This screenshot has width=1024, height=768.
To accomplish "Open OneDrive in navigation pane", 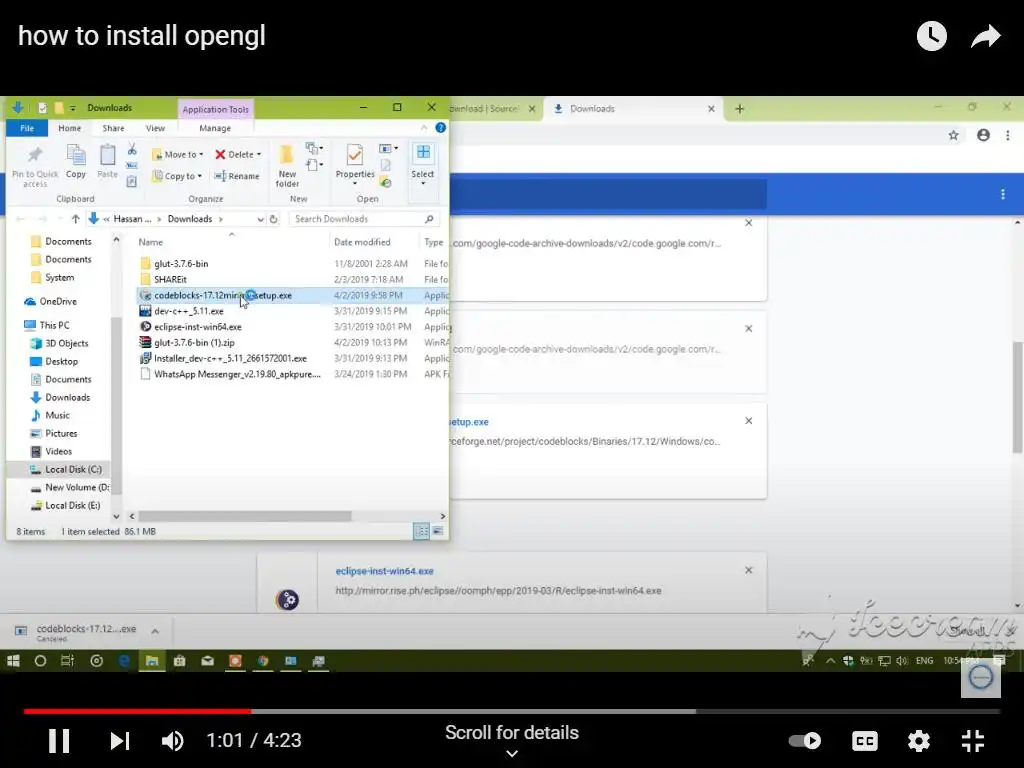I will [58, 301].
